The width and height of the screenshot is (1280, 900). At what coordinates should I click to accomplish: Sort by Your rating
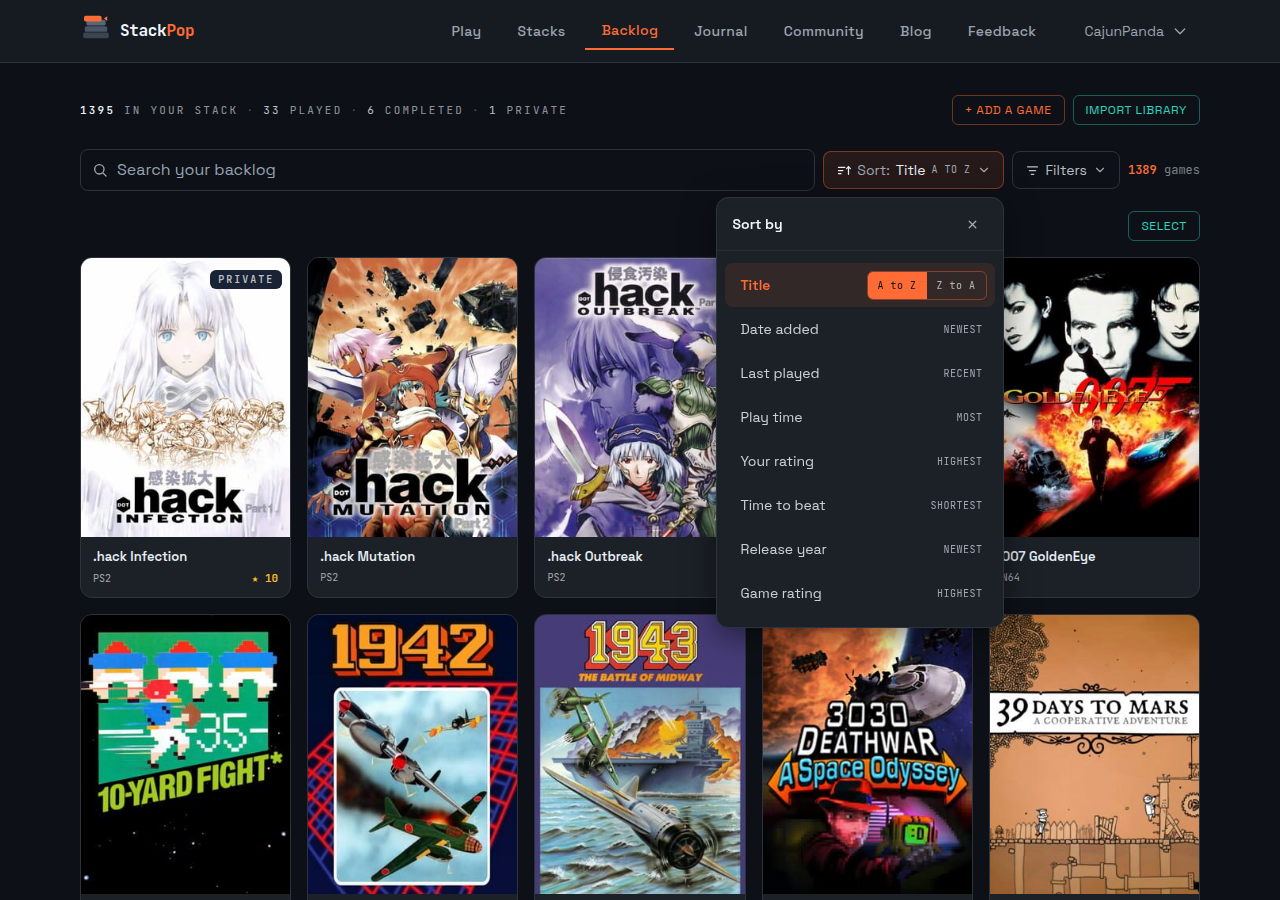click(860, 462)
